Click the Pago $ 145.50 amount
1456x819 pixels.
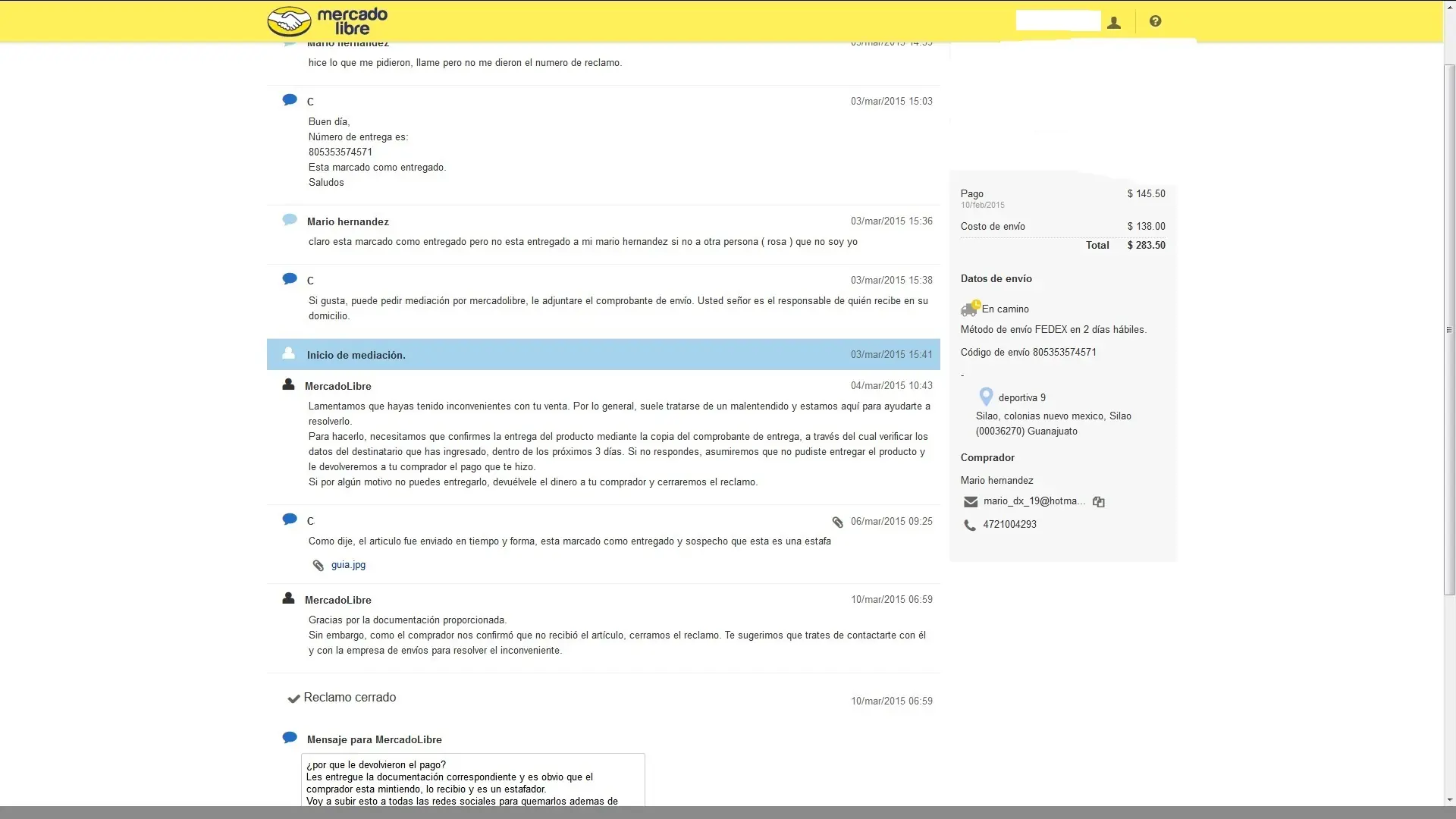coord(1146,193)
